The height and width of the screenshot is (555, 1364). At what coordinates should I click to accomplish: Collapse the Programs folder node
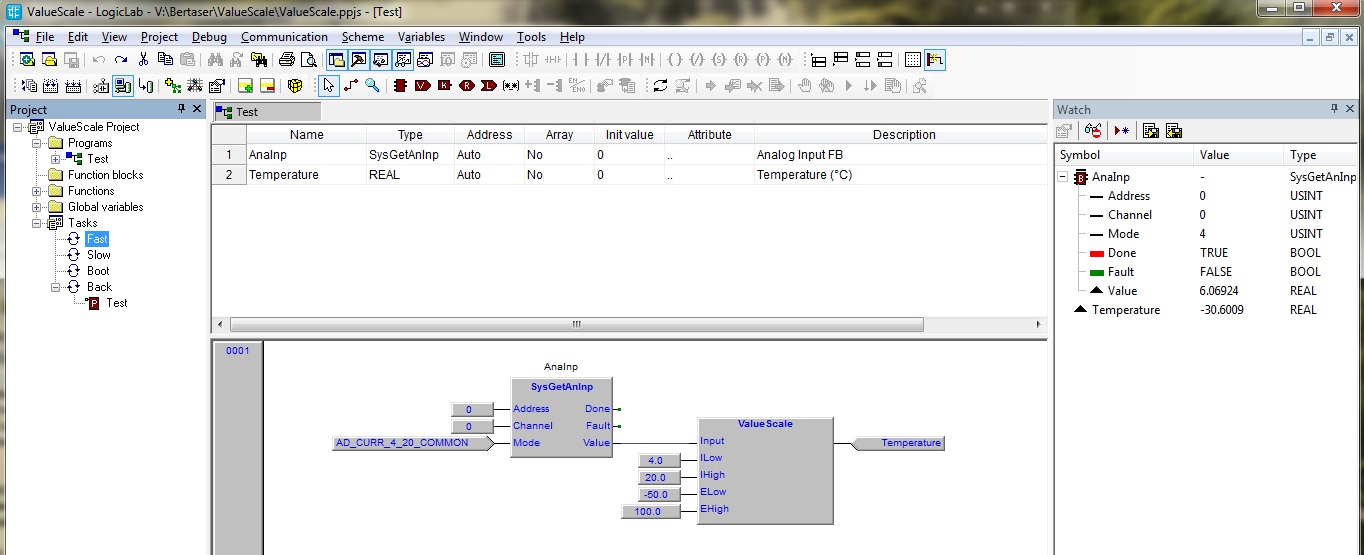pyautogui.click(x=37, y=143)
